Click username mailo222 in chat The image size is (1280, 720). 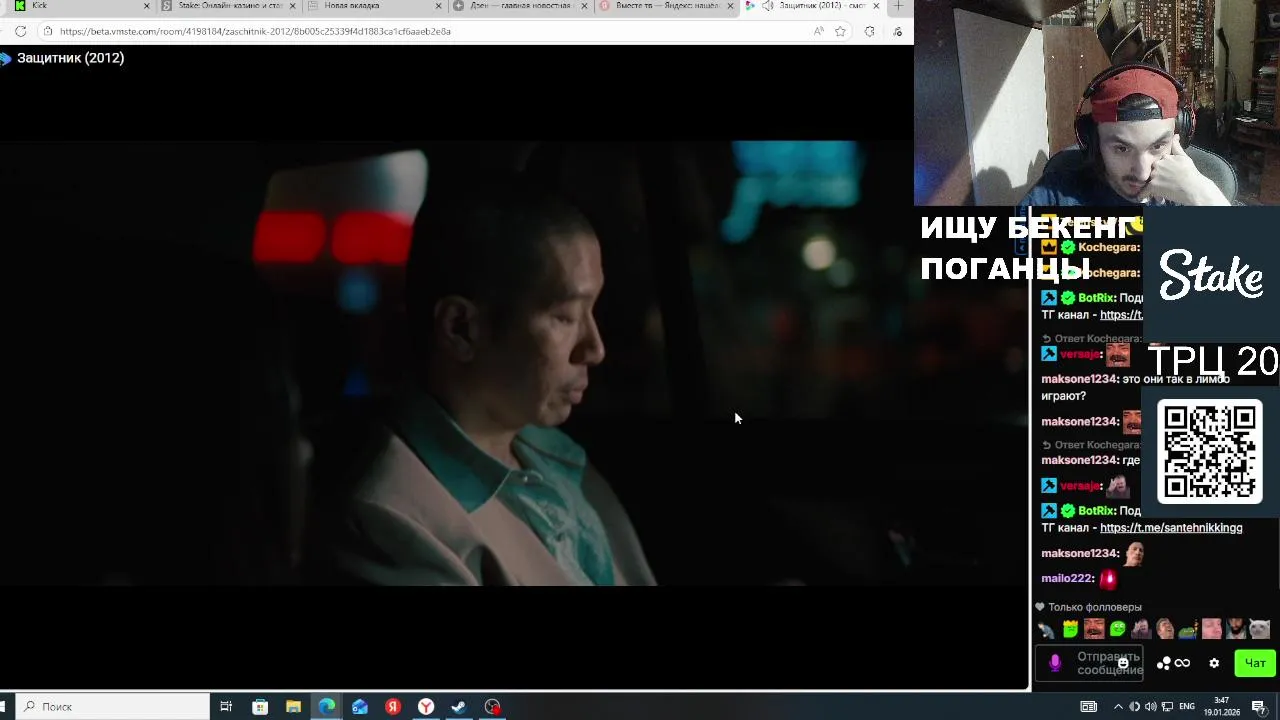pos(1067,578)
